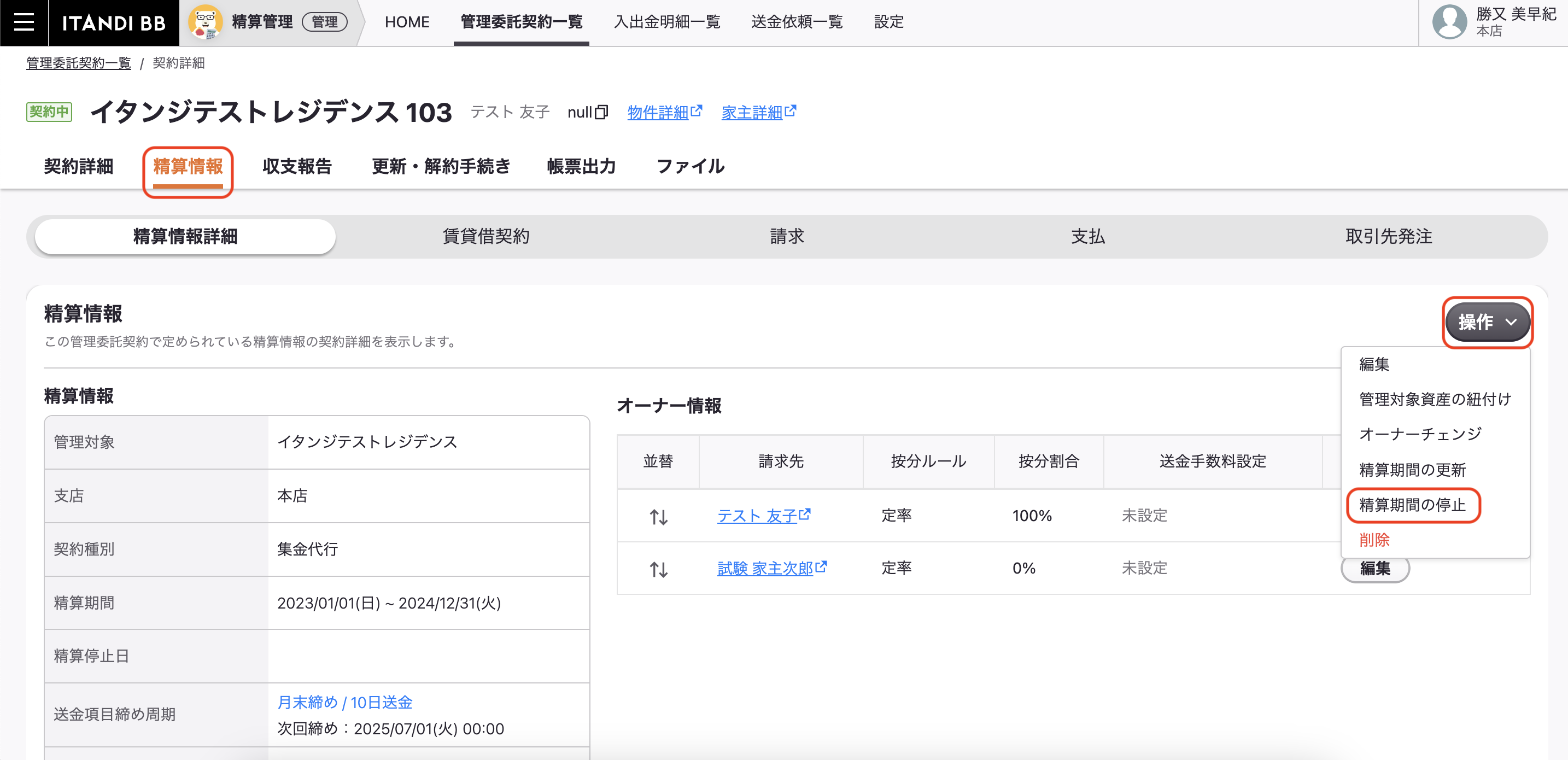This screenshot has height=760, width=1568.
Task: Click 按分割合 column header
Action: click(x=1048, y=461)
